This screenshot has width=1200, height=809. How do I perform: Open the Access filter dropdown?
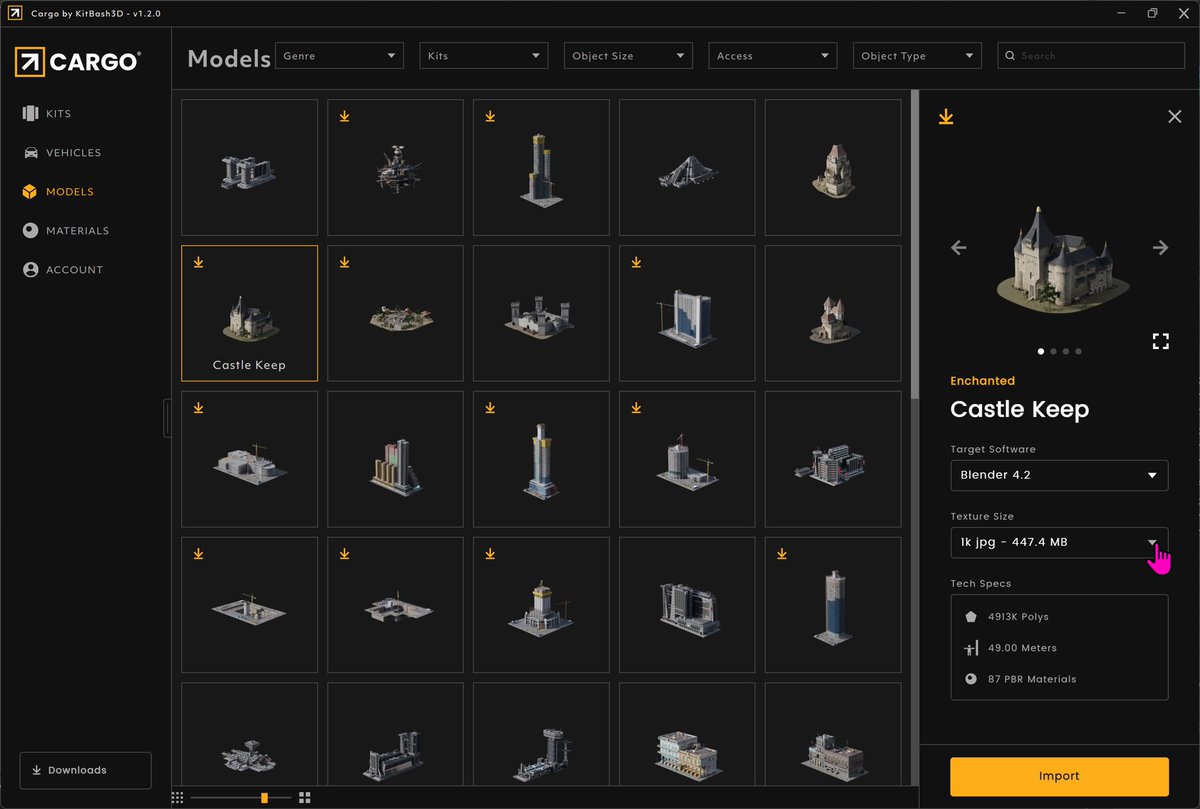tap(773, 56)
